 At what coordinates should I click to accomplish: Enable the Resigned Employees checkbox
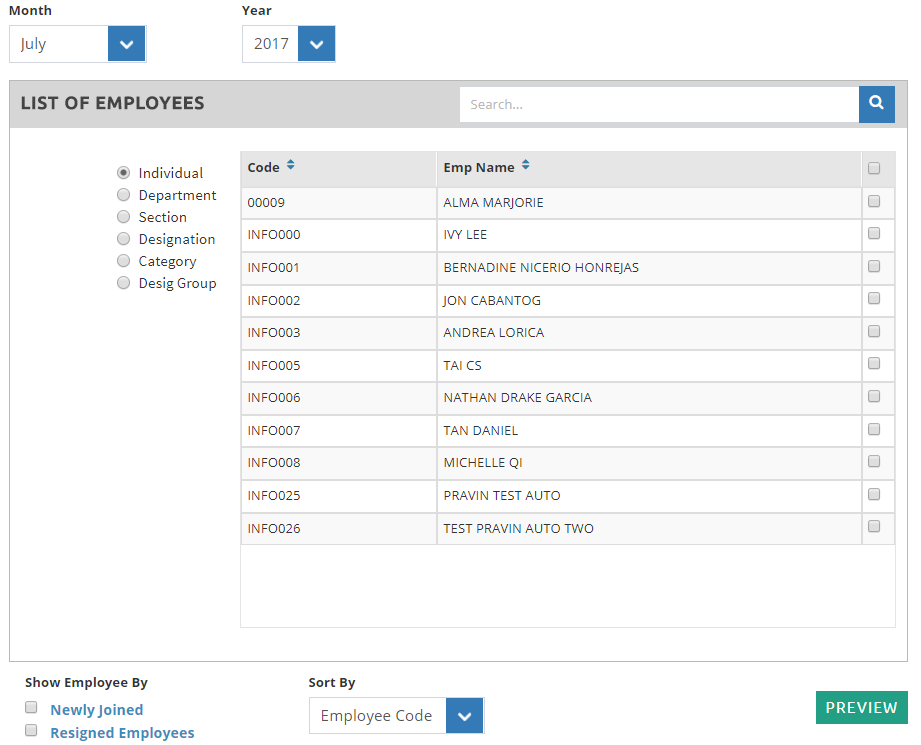(x=31, y=731)
